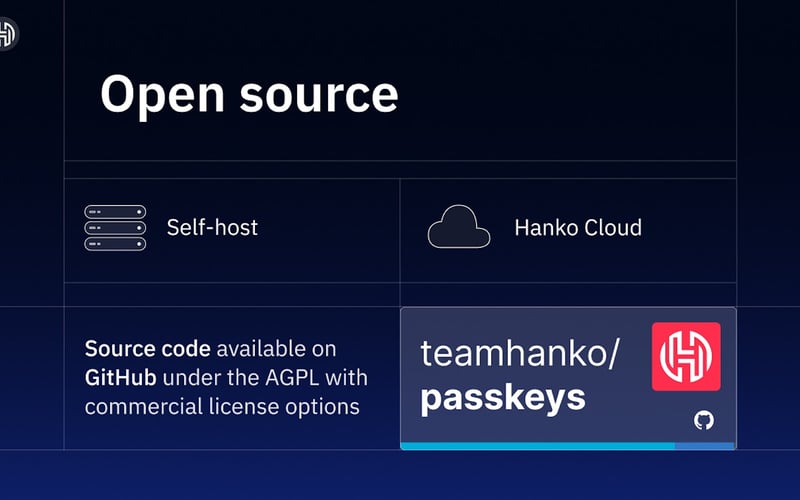The width and height of the screenshot is (800, 500).
Task: Click the bold "GitHub" word in description
Action: [x=120, y=378]
